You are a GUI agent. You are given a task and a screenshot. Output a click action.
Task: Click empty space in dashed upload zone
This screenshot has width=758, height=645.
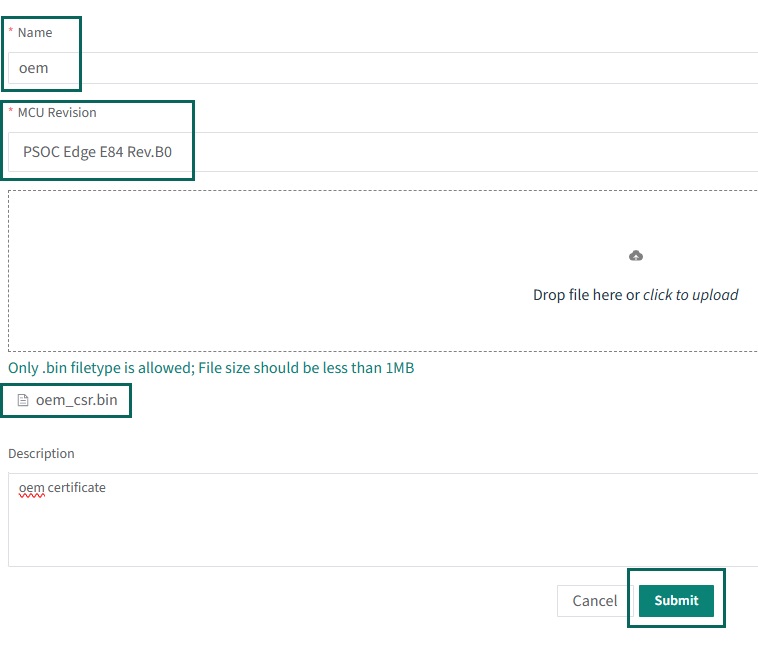[250, 270]
